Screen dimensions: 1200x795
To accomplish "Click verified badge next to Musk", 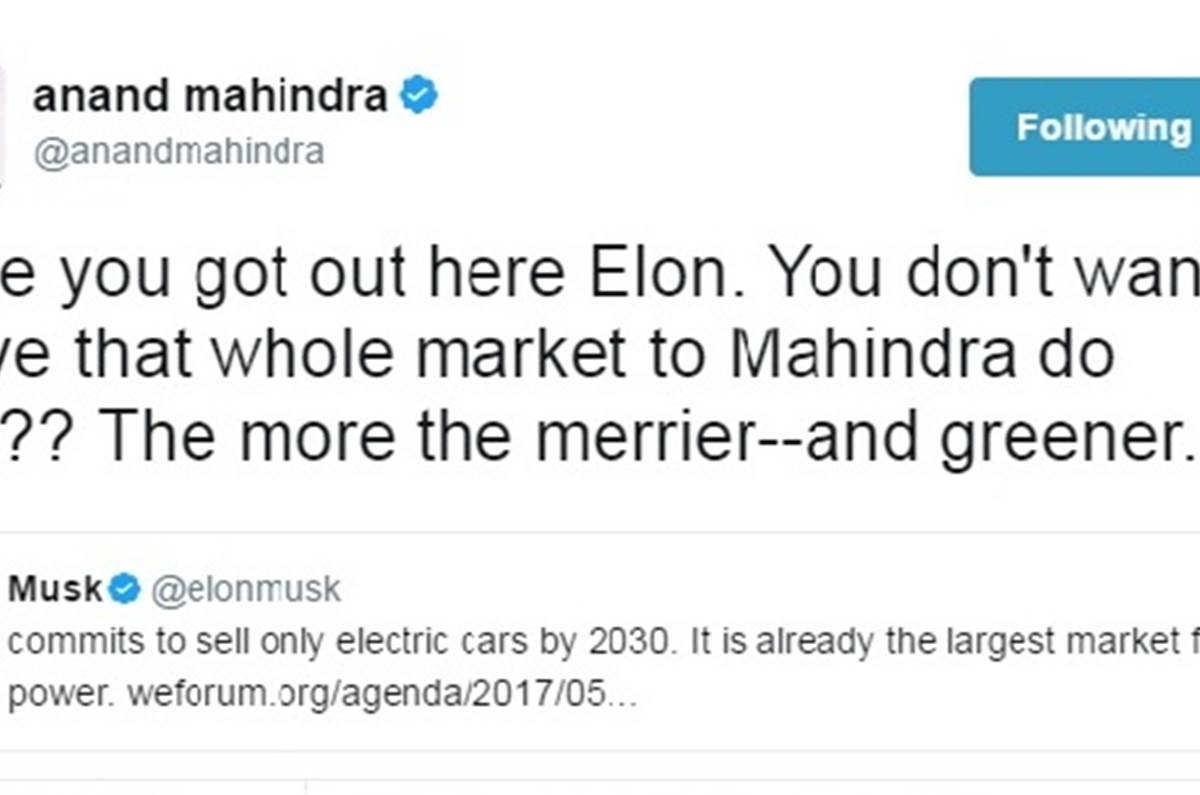I will click(124, 590).
